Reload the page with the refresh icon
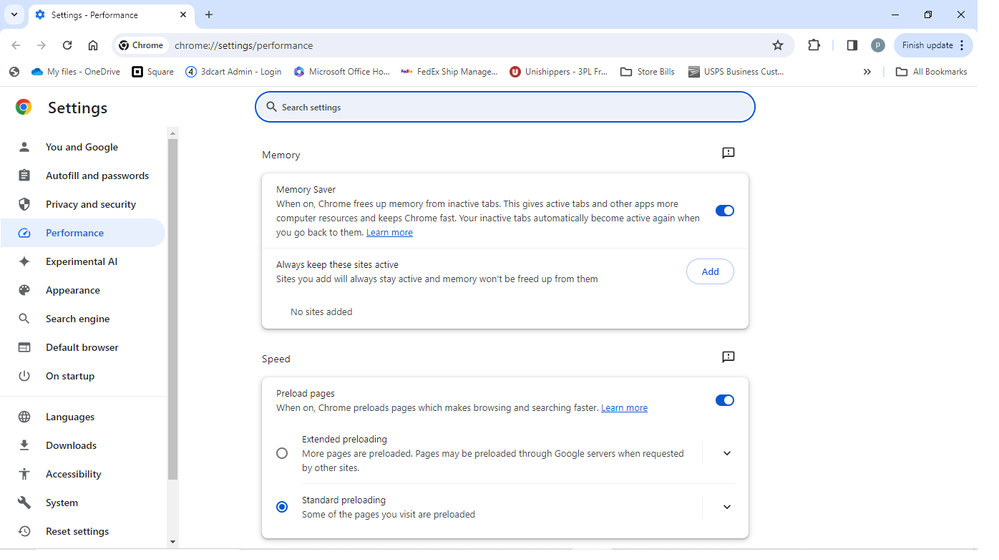999x560 pixels. coord(67,45)
